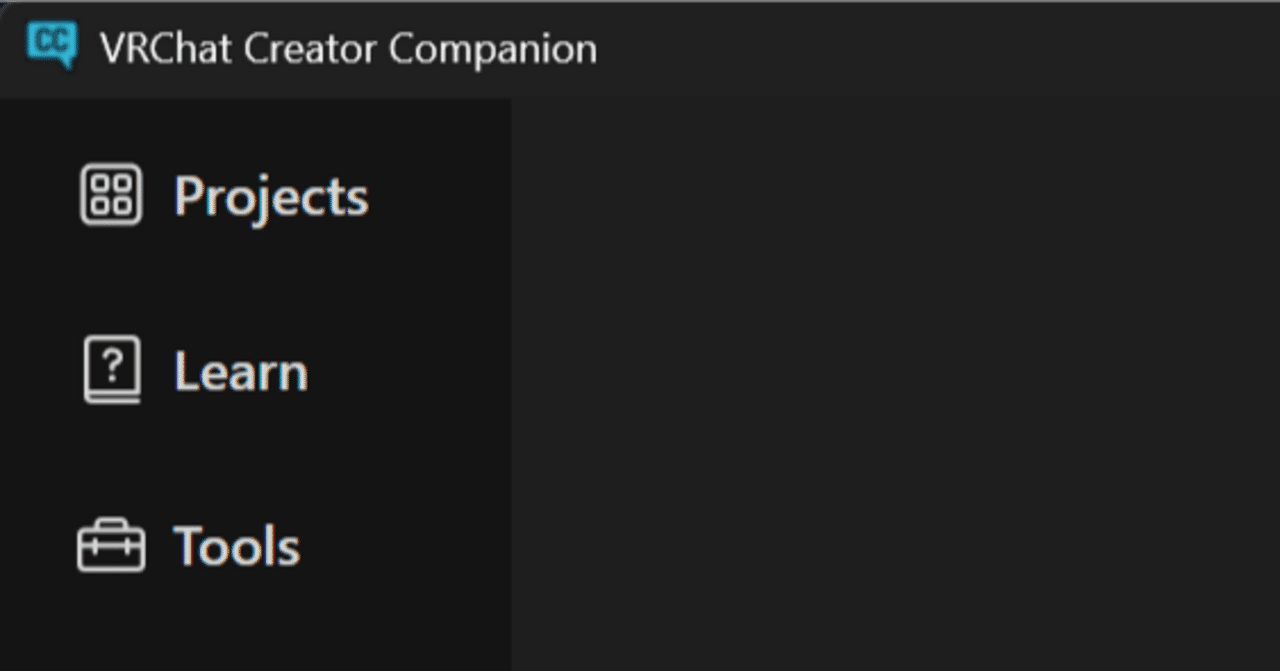Click the speech bubble tail of CC logo
Image resolution: width=1280 pixels, height=671 pixels.
click(x=66, y=64)
